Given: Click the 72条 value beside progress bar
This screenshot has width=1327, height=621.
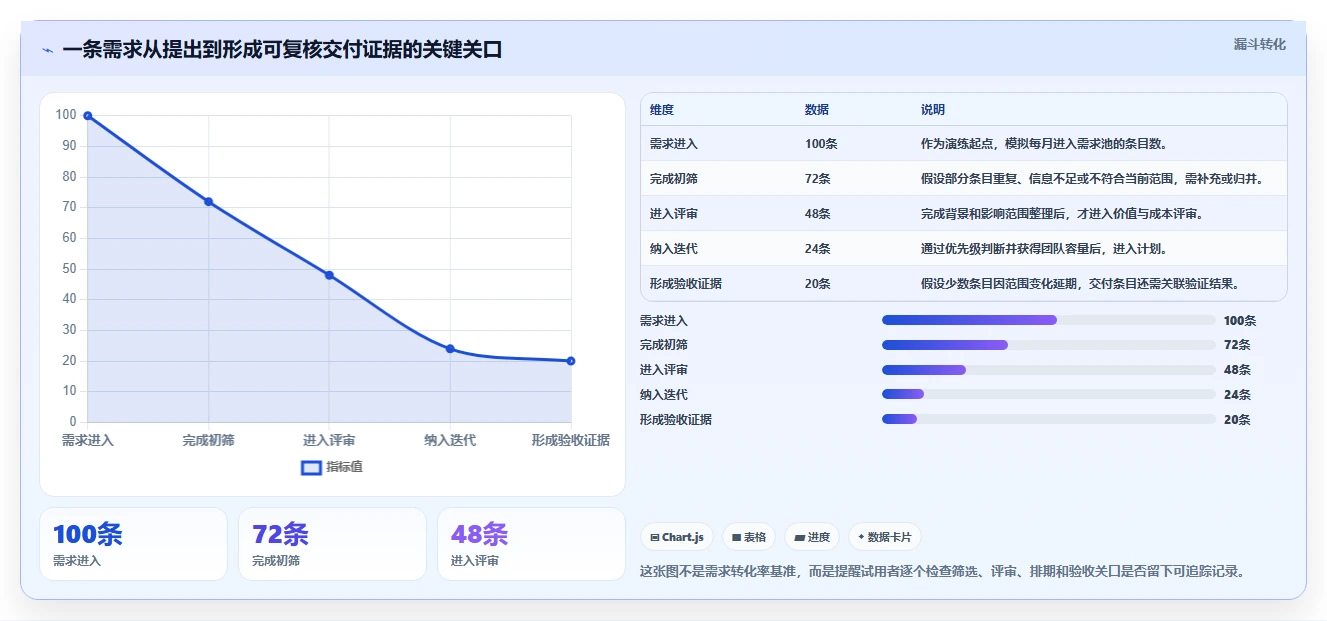Looking at the screenshot, I should (1237, 345).
